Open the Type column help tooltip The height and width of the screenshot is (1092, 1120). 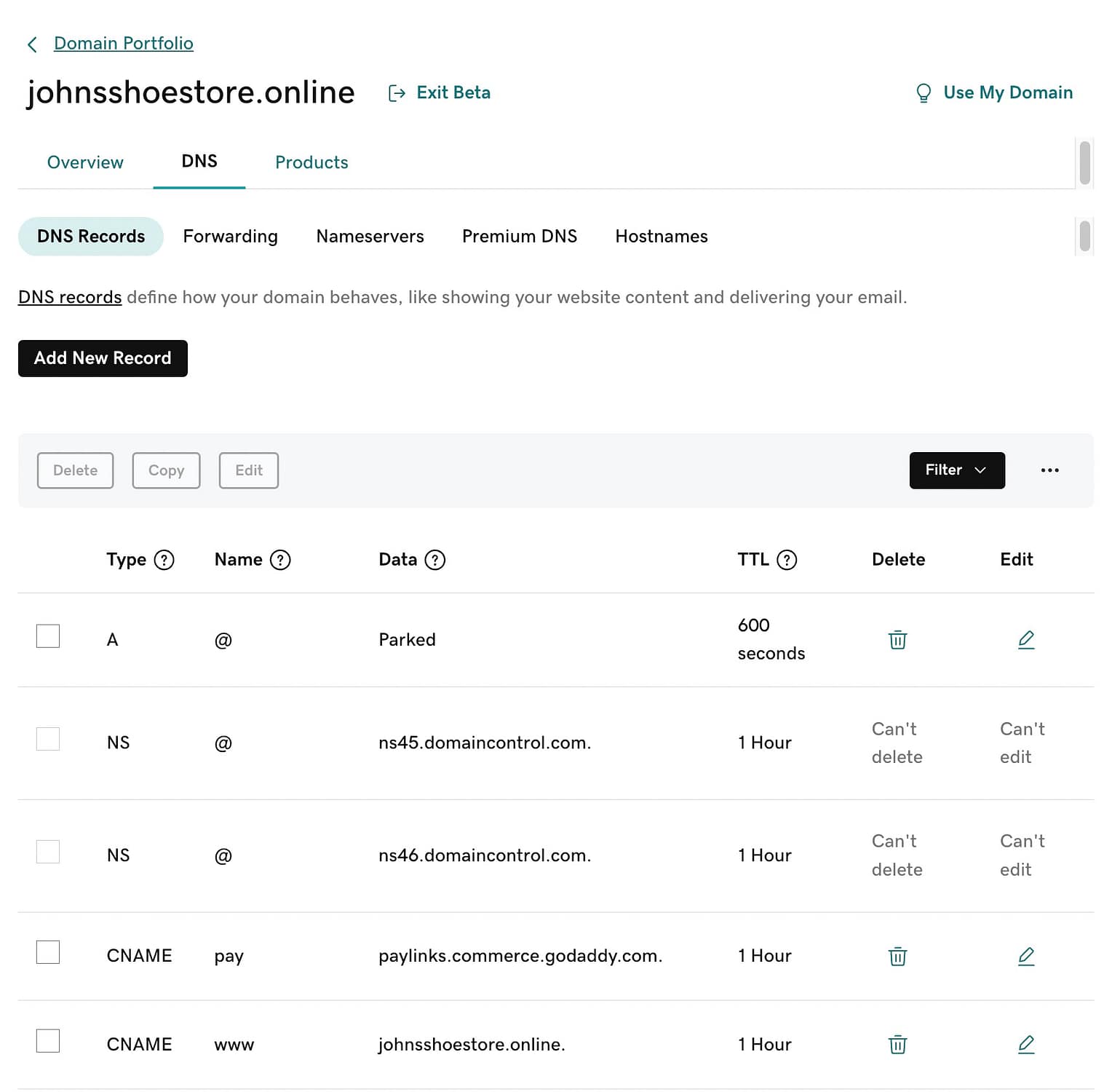coord(165,559)
